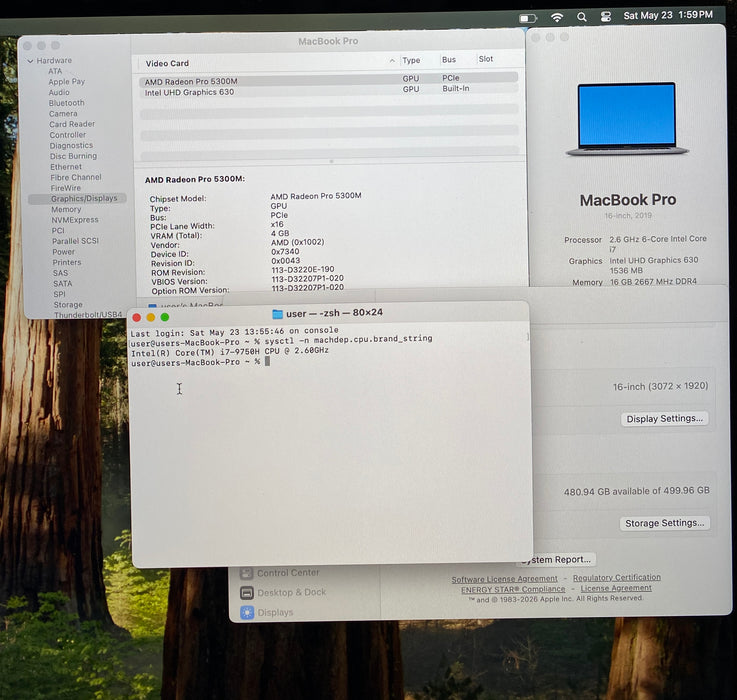737x700 pixels.
Task: Click the date and time in menu bar
Action: [x=668, y=15]
